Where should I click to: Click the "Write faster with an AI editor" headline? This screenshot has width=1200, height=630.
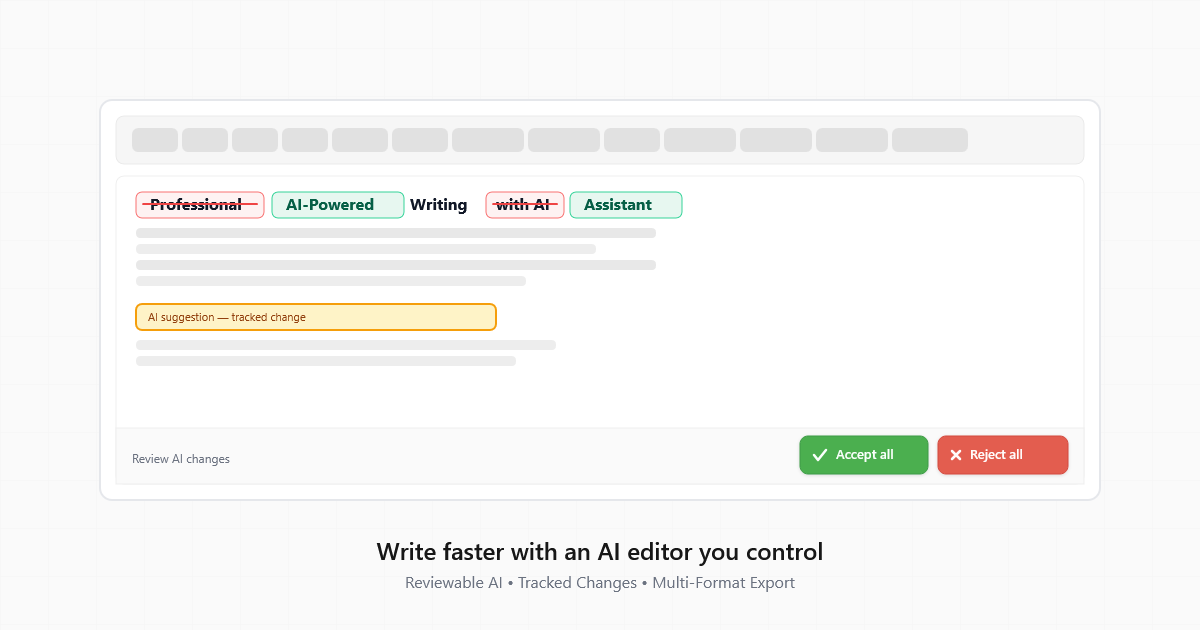click(599, 551)
